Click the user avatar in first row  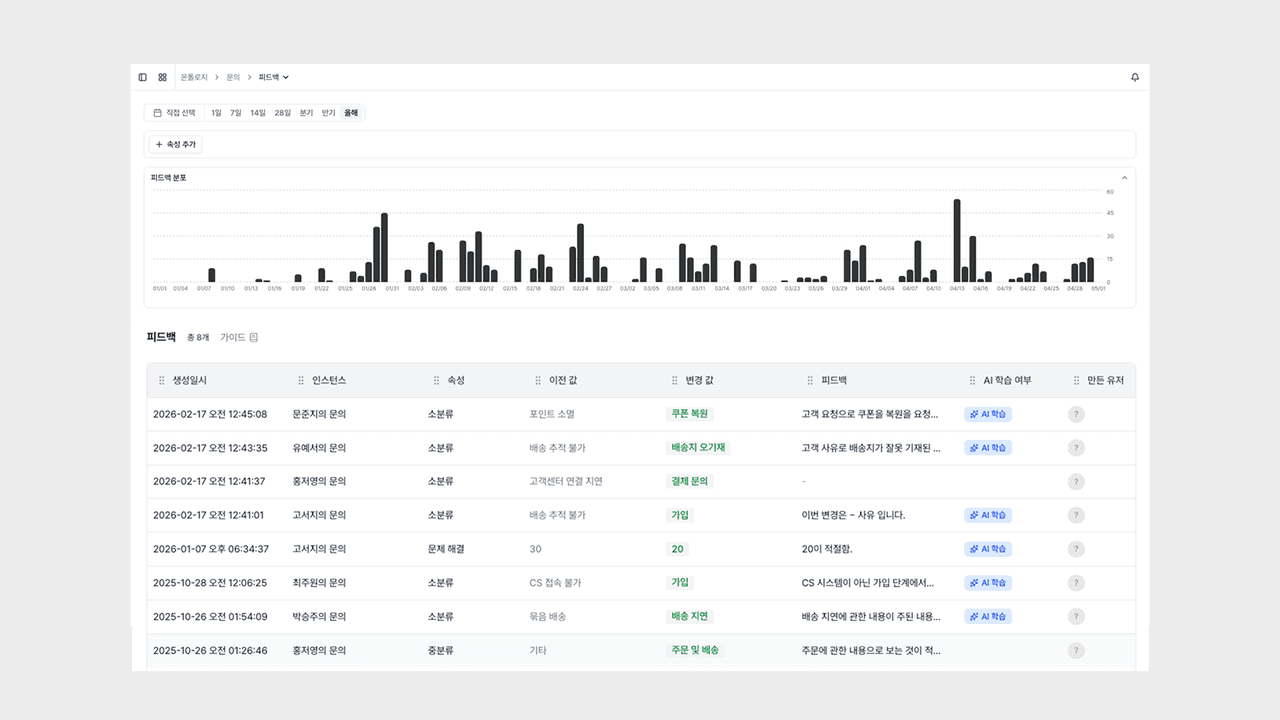(1076, 414)
